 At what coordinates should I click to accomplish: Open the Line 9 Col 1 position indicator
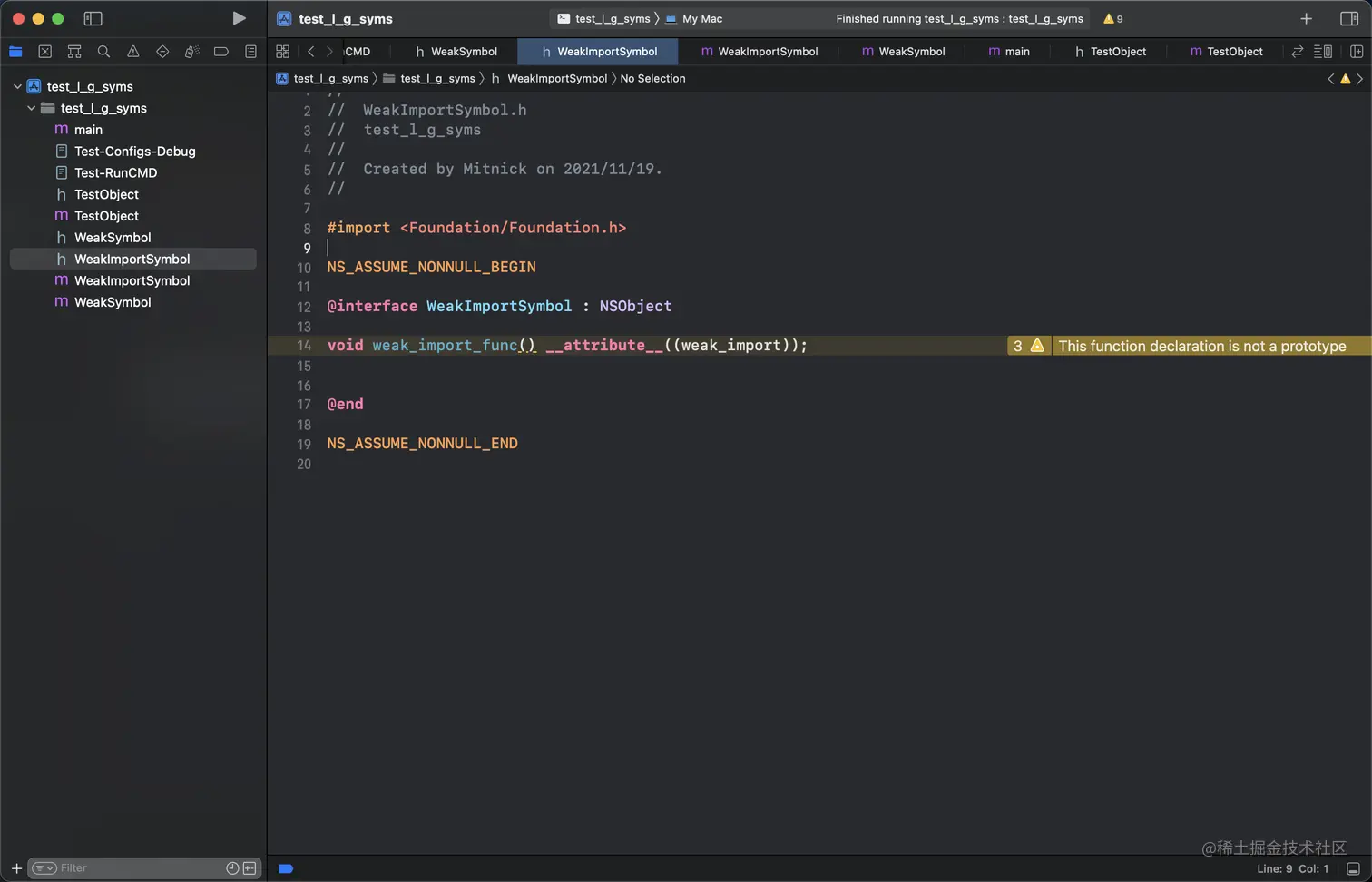1292,868
